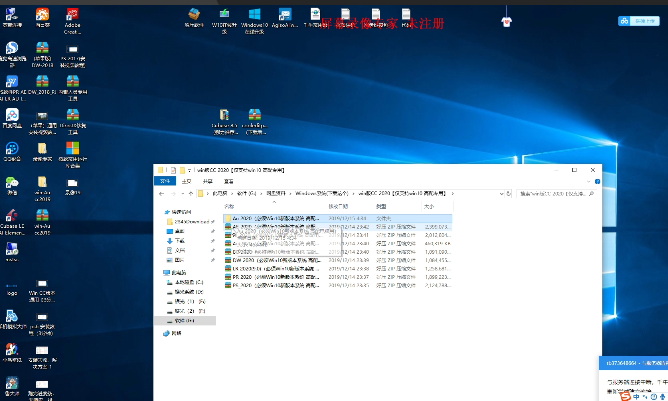Launch Cubase LE AI Elements shortcut
Viewport: 668px width, 401px height.
[x=12, y=222]
